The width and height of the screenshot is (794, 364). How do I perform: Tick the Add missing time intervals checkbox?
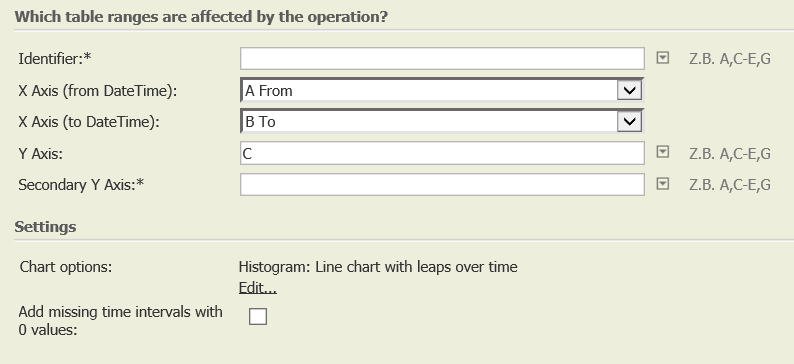[x=258, y=316]
